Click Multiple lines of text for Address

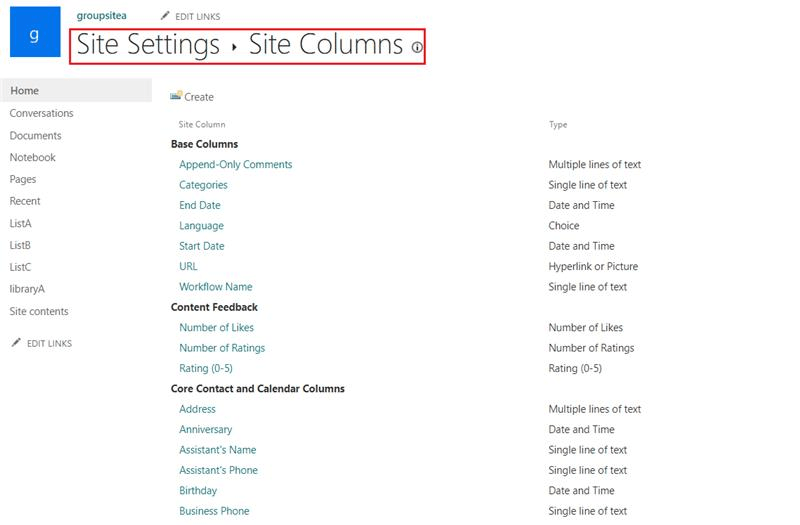tap(595, 409)
